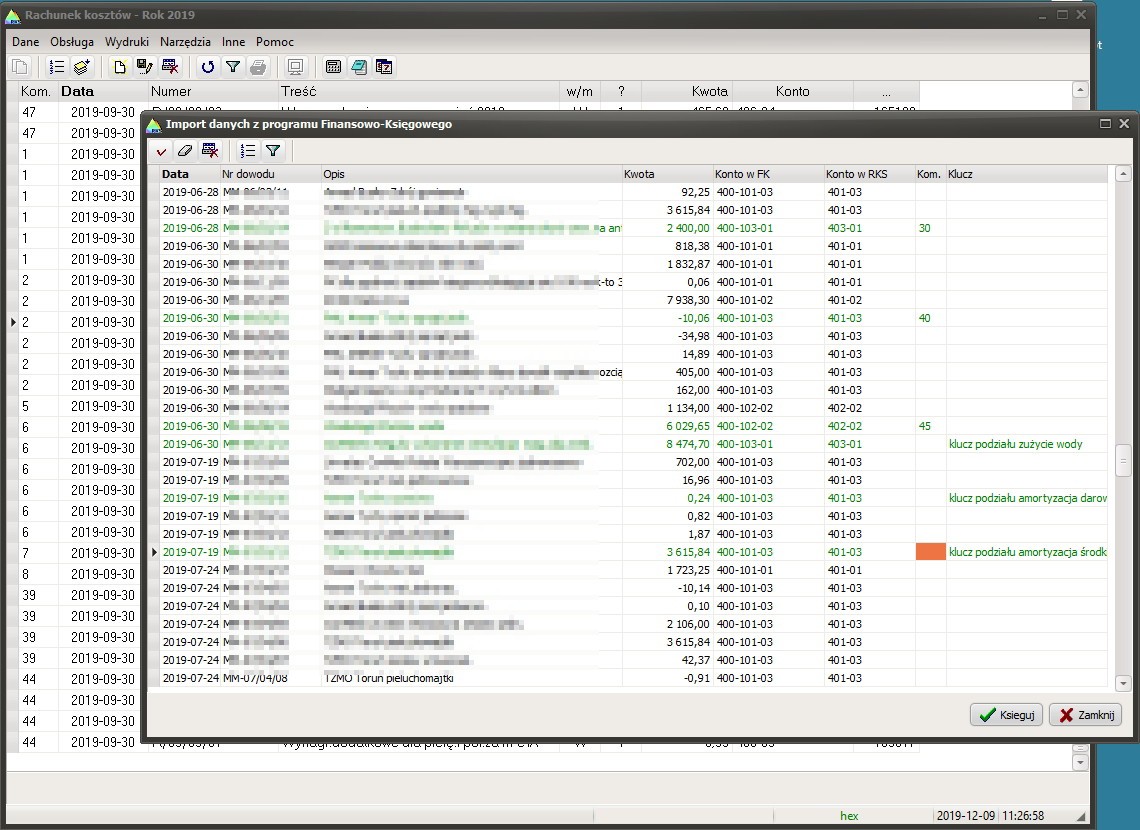Open the Pomoc menu
Image resolution: width=1140 pixels, height=830 pixels.
(x=275, y=42)
